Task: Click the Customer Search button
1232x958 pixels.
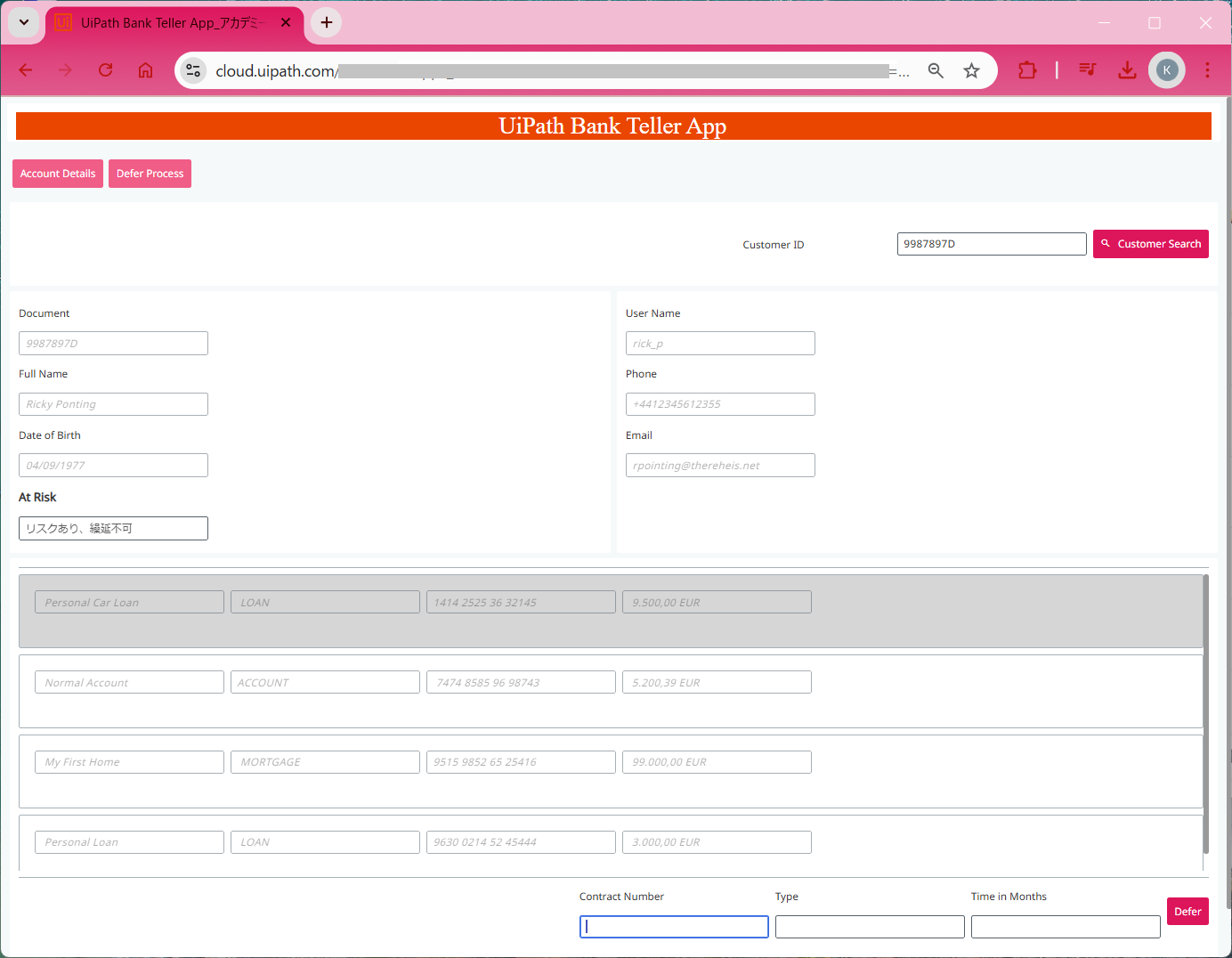Action: (x=1151, y=244)
